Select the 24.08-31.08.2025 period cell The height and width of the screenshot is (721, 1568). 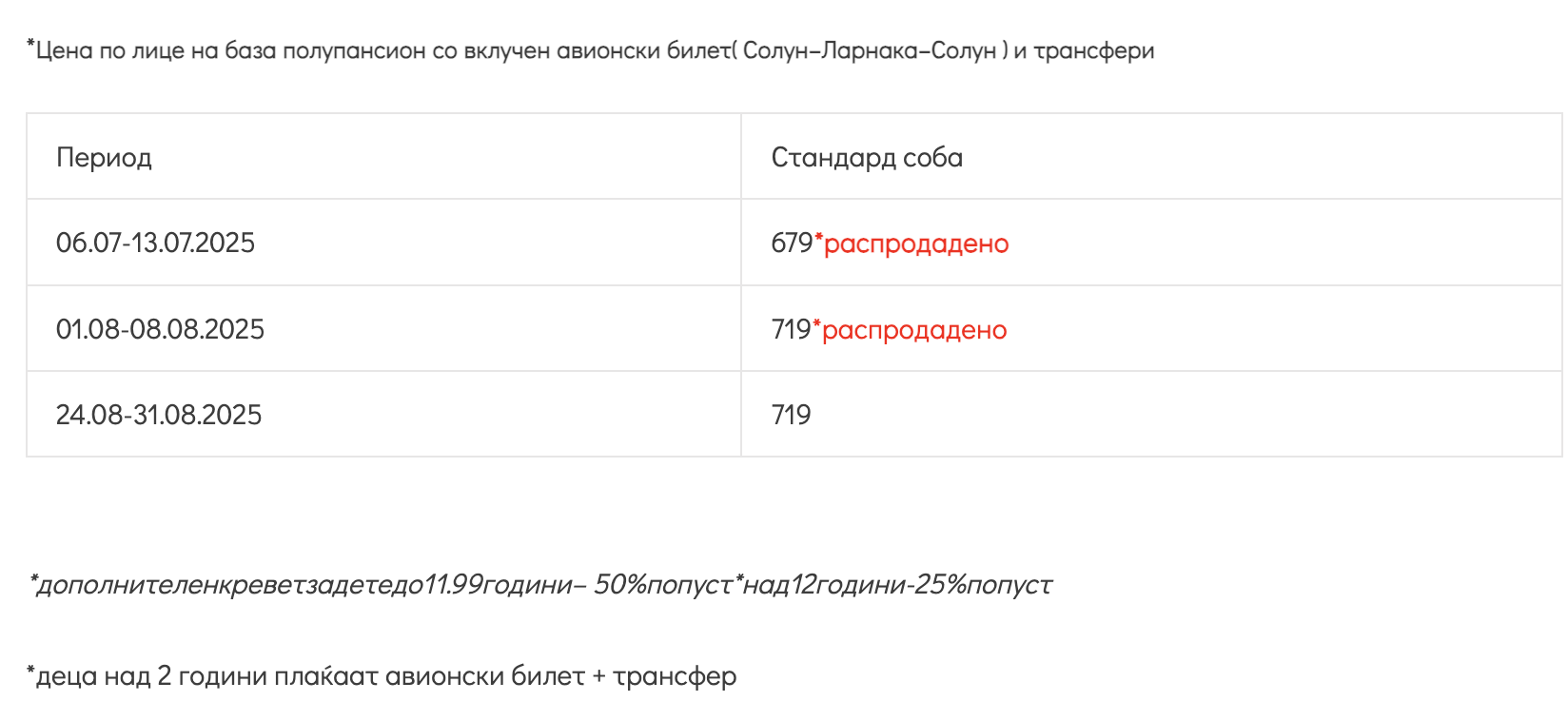coord(383,415)
